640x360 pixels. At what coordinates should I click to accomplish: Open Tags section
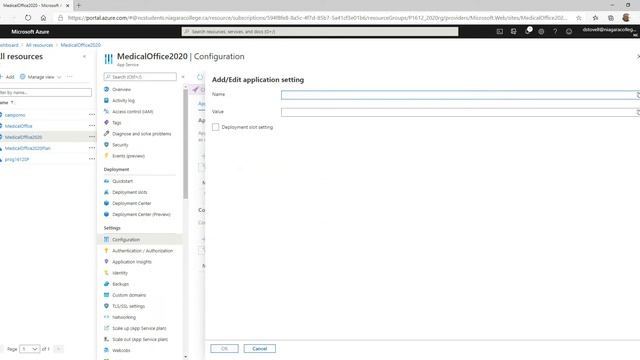(117, 122)
